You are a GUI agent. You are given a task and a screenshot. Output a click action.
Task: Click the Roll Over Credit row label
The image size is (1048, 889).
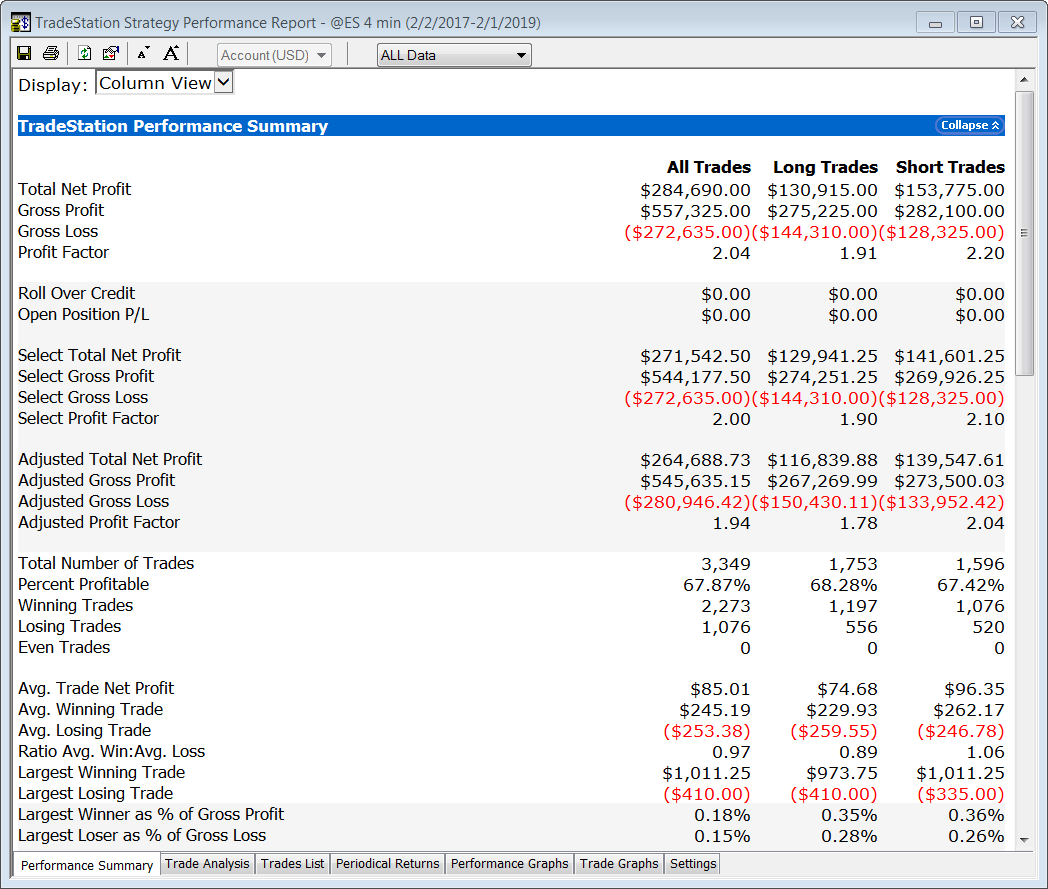(76, 293)
